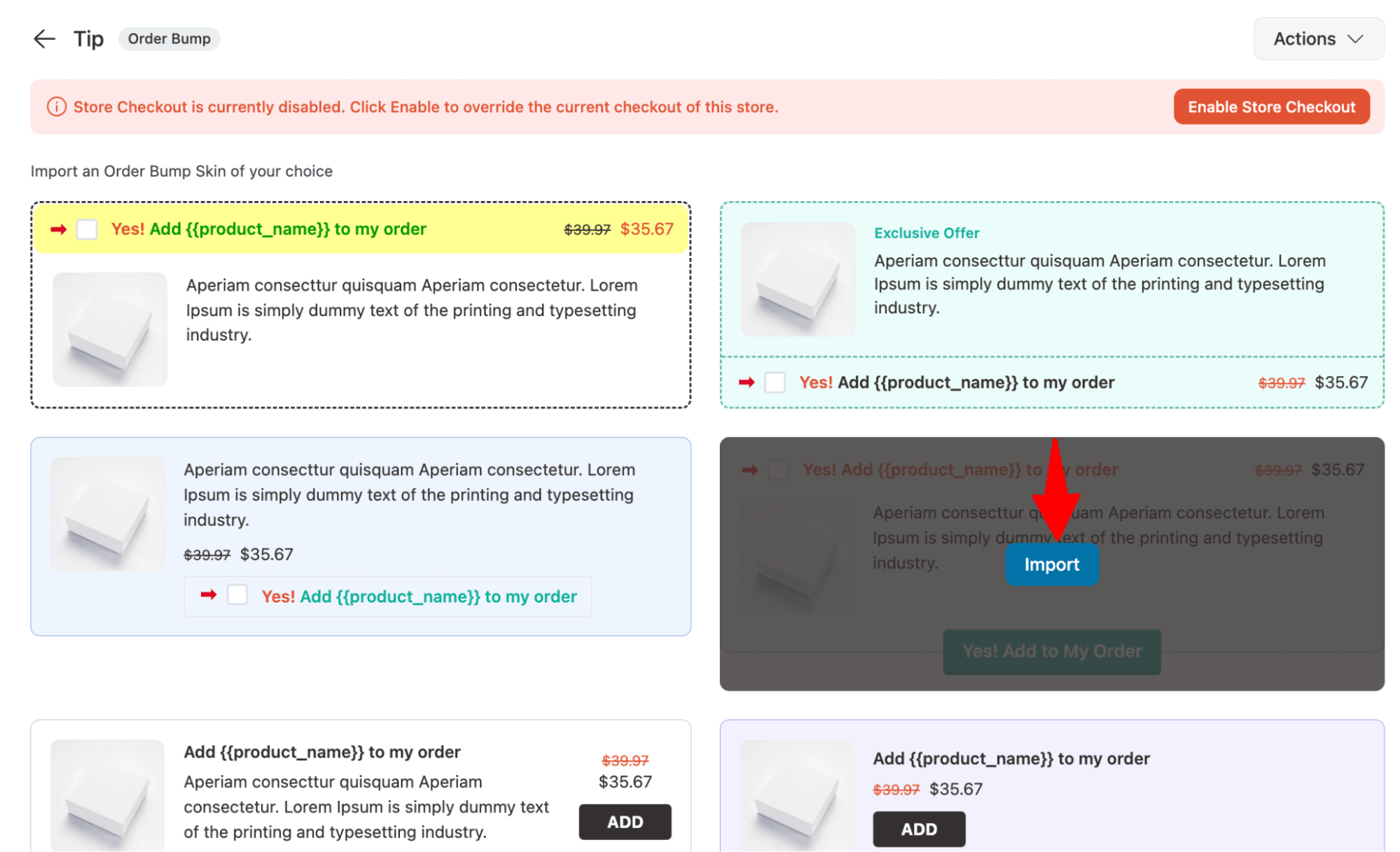Click the Yes! Add to My Order button
Viewport: 1400px width, 852px height.
click(1051, 651)
